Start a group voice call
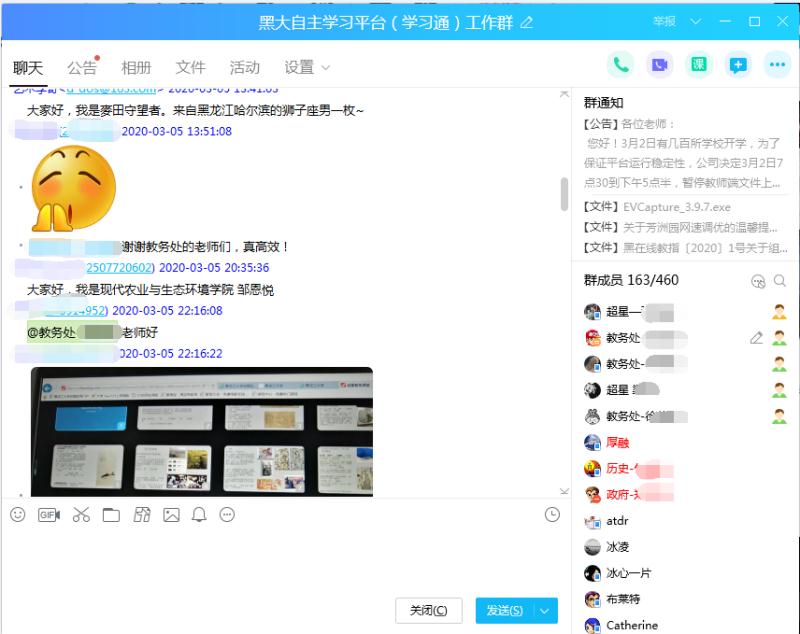 (620, 65)
